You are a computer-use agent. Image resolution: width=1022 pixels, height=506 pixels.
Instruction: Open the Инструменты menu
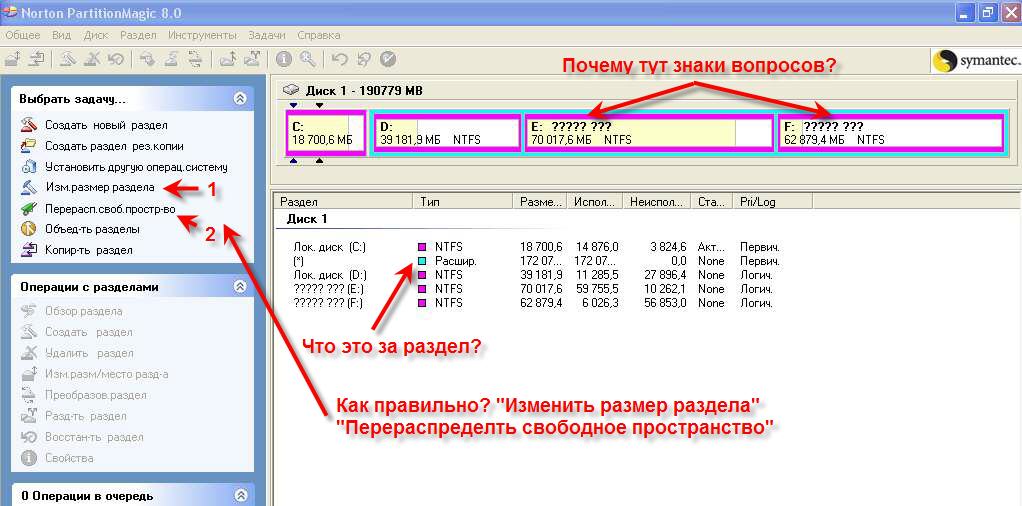202,35
